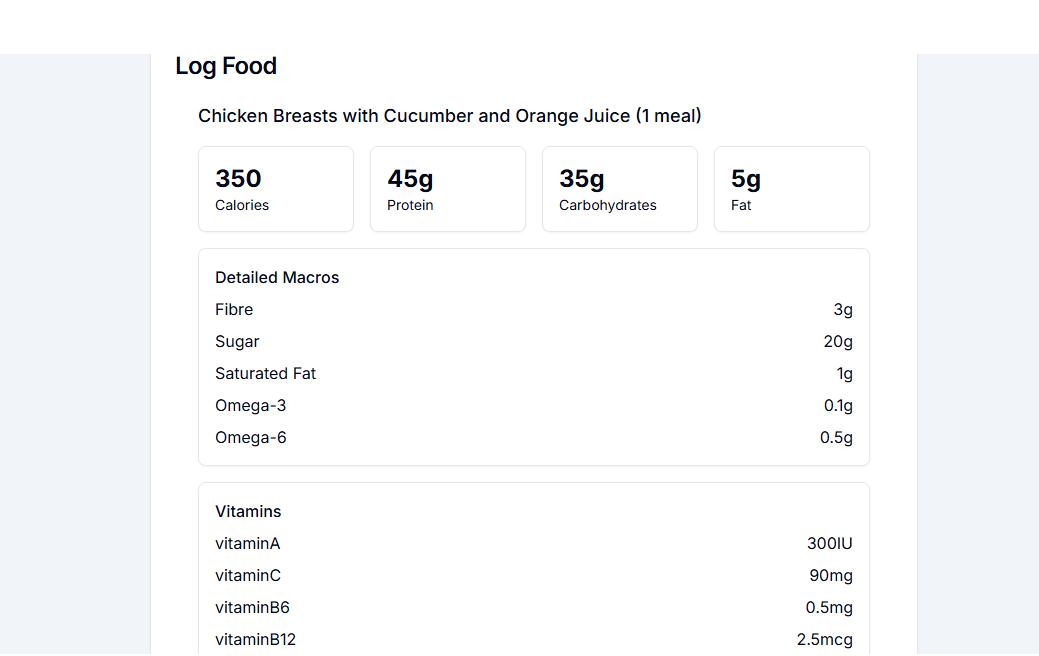This screenshot has height=656, width=1039.
Task: Click the Detailed Macros section heading
Action: (277, 278)
